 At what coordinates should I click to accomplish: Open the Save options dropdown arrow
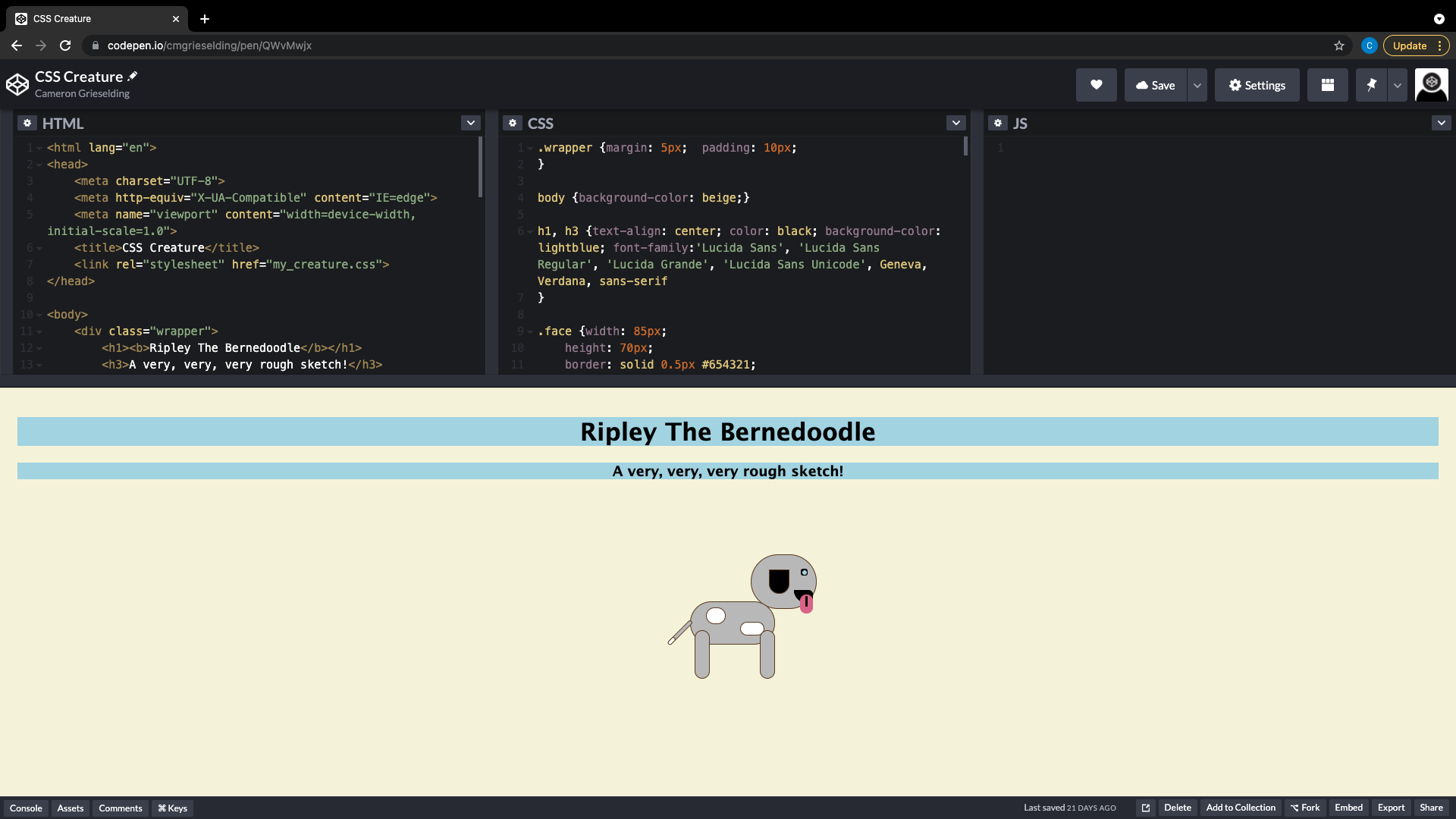(x=1197, y=85)
